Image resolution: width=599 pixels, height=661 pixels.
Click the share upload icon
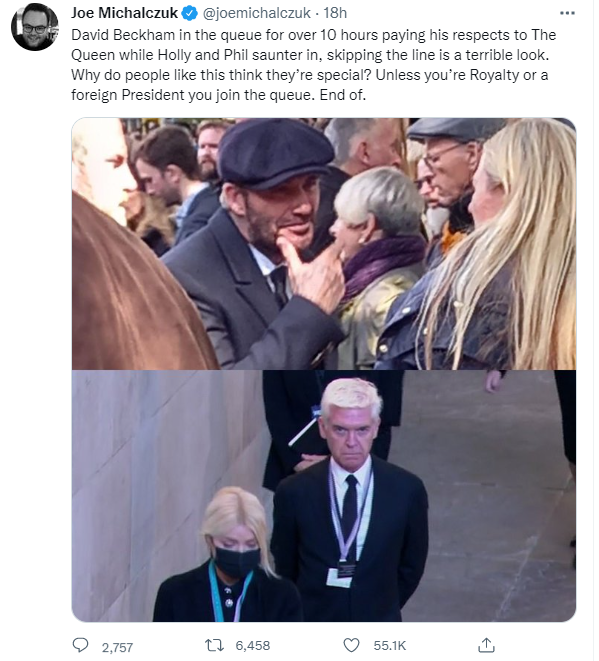(486, 645)
